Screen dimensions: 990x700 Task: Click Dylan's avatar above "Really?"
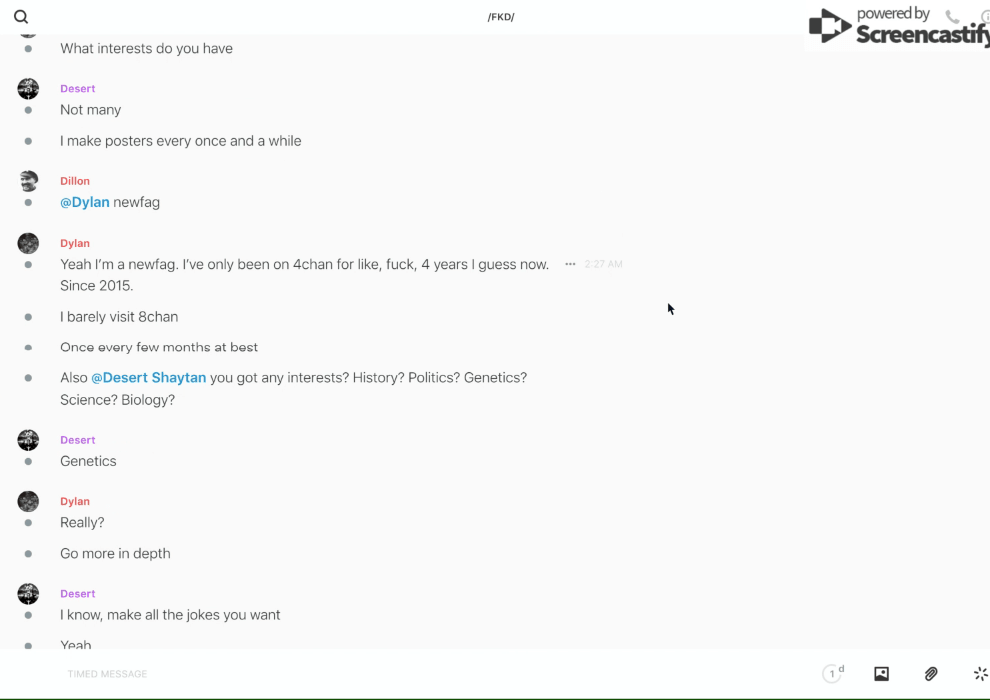click(x=28, y=501)
